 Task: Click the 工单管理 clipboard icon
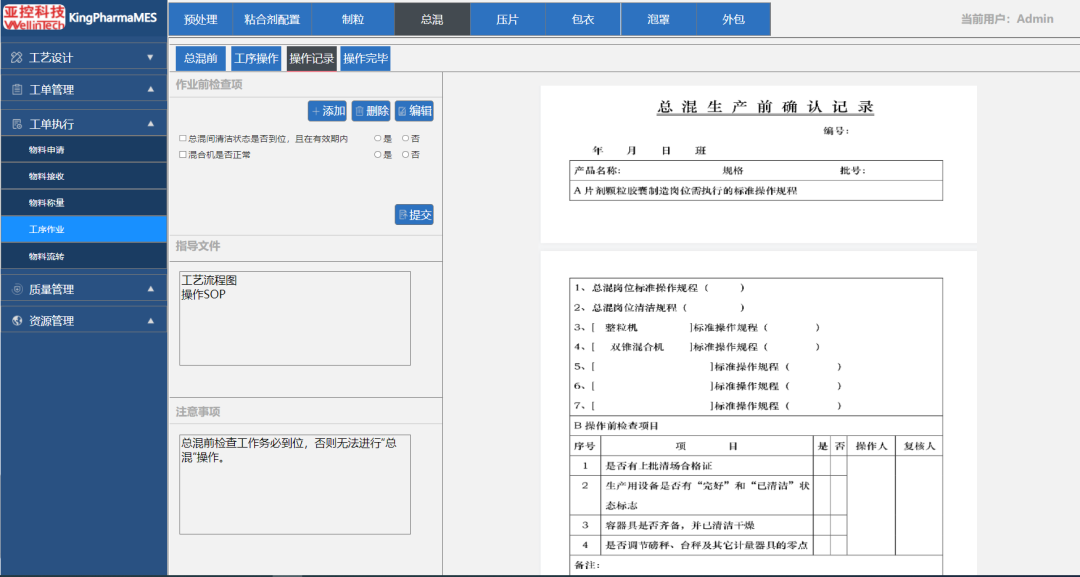click(17, 90)
